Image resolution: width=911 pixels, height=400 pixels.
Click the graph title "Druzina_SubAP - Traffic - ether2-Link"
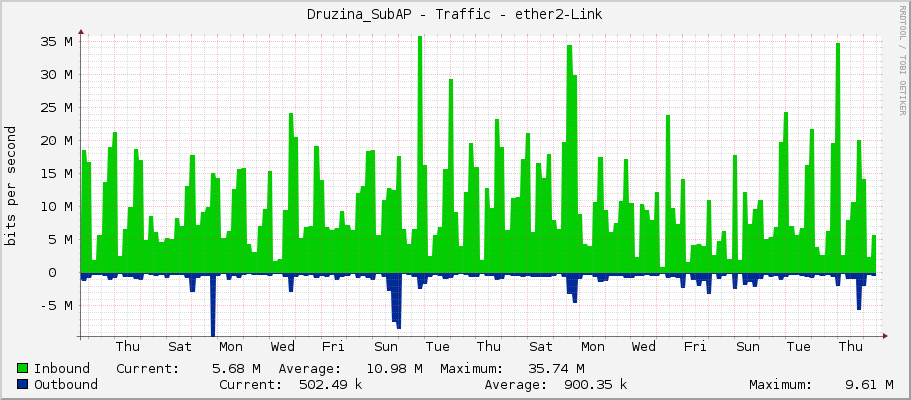(x=455, y=15)
